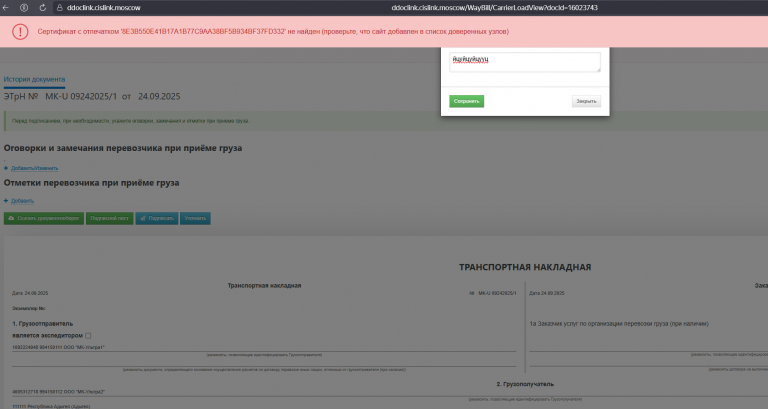Click the Оговорки и замечания перевозчика heading

(x=123, y=148)
